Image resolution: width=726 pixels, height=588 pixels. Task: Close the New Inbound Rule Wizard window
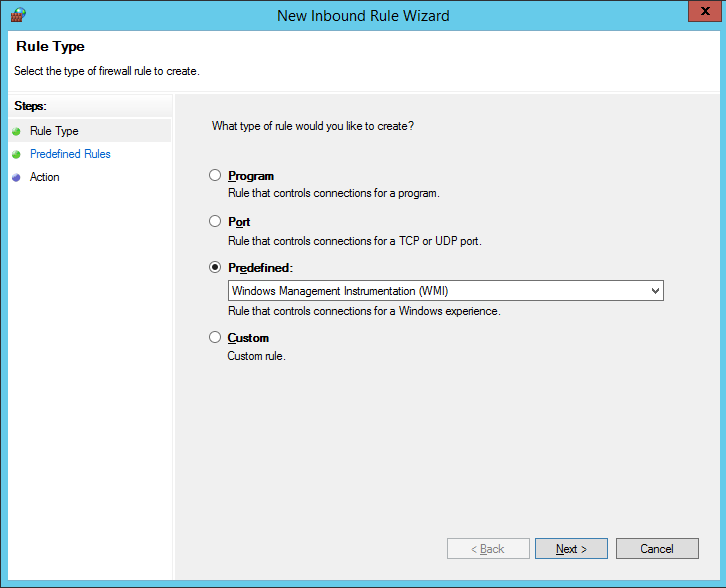click(x=705, y=12)
